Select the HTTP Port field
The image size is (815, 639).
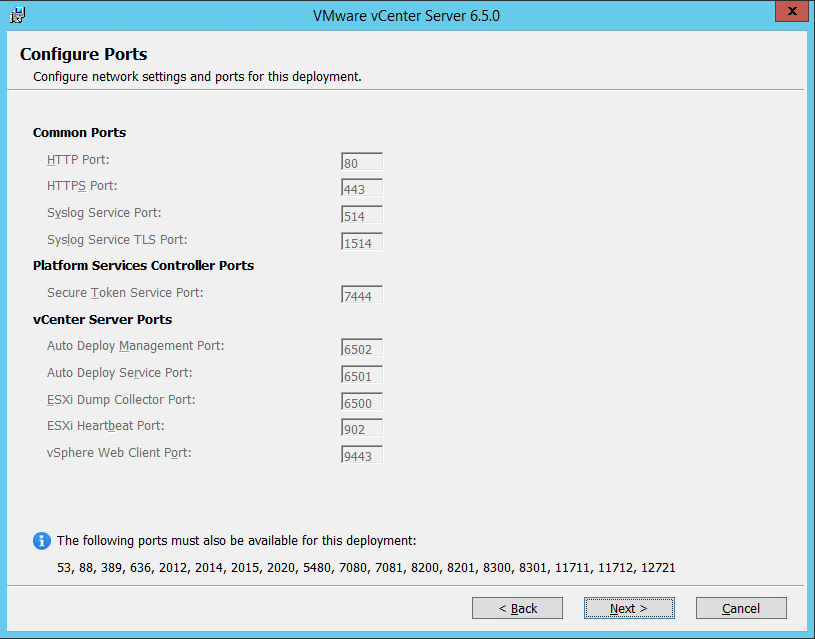point(362,162)
